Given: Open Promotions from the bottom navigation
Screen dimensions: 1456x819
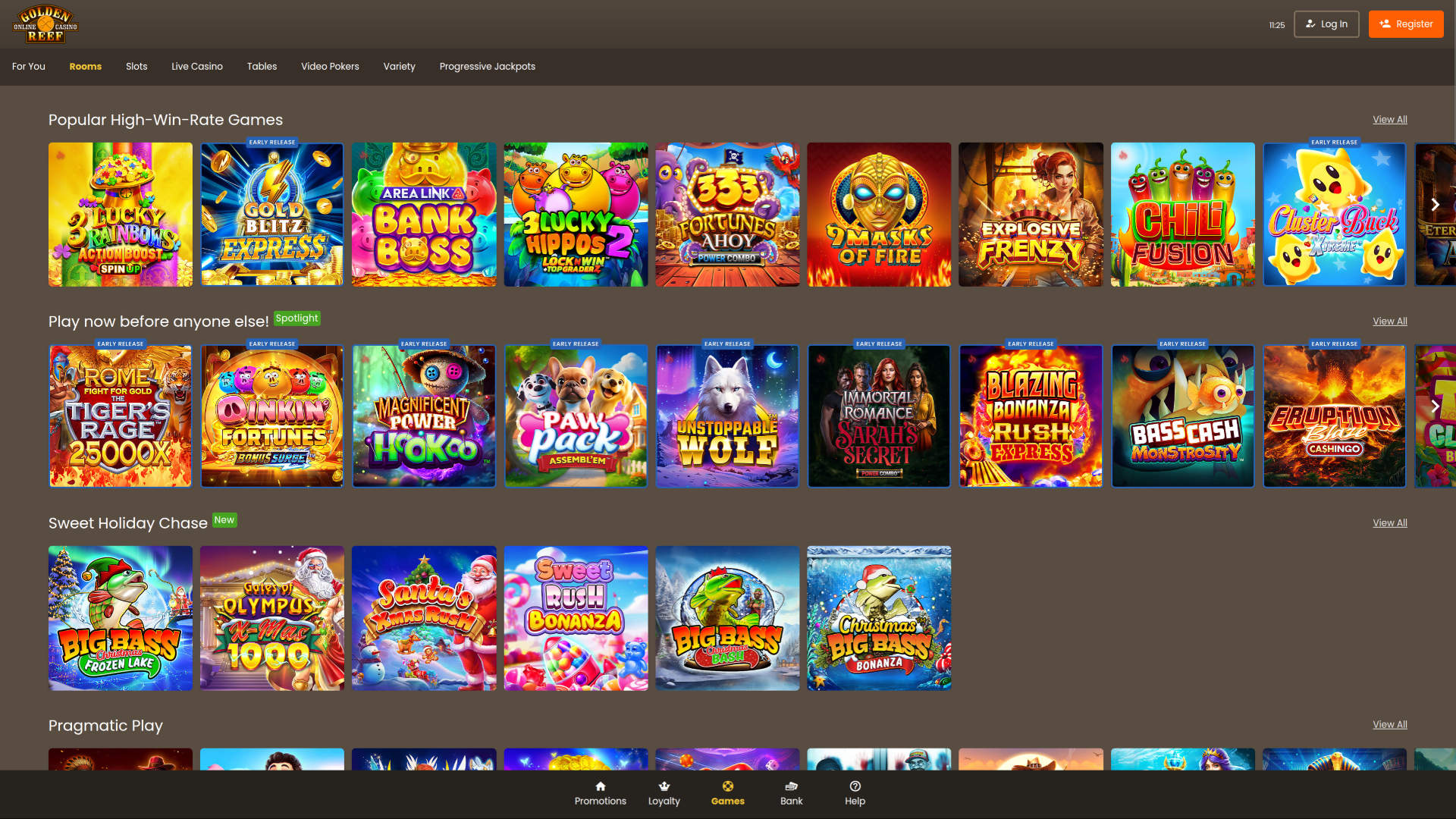Looking at the screenshot, I should point(600,793).
